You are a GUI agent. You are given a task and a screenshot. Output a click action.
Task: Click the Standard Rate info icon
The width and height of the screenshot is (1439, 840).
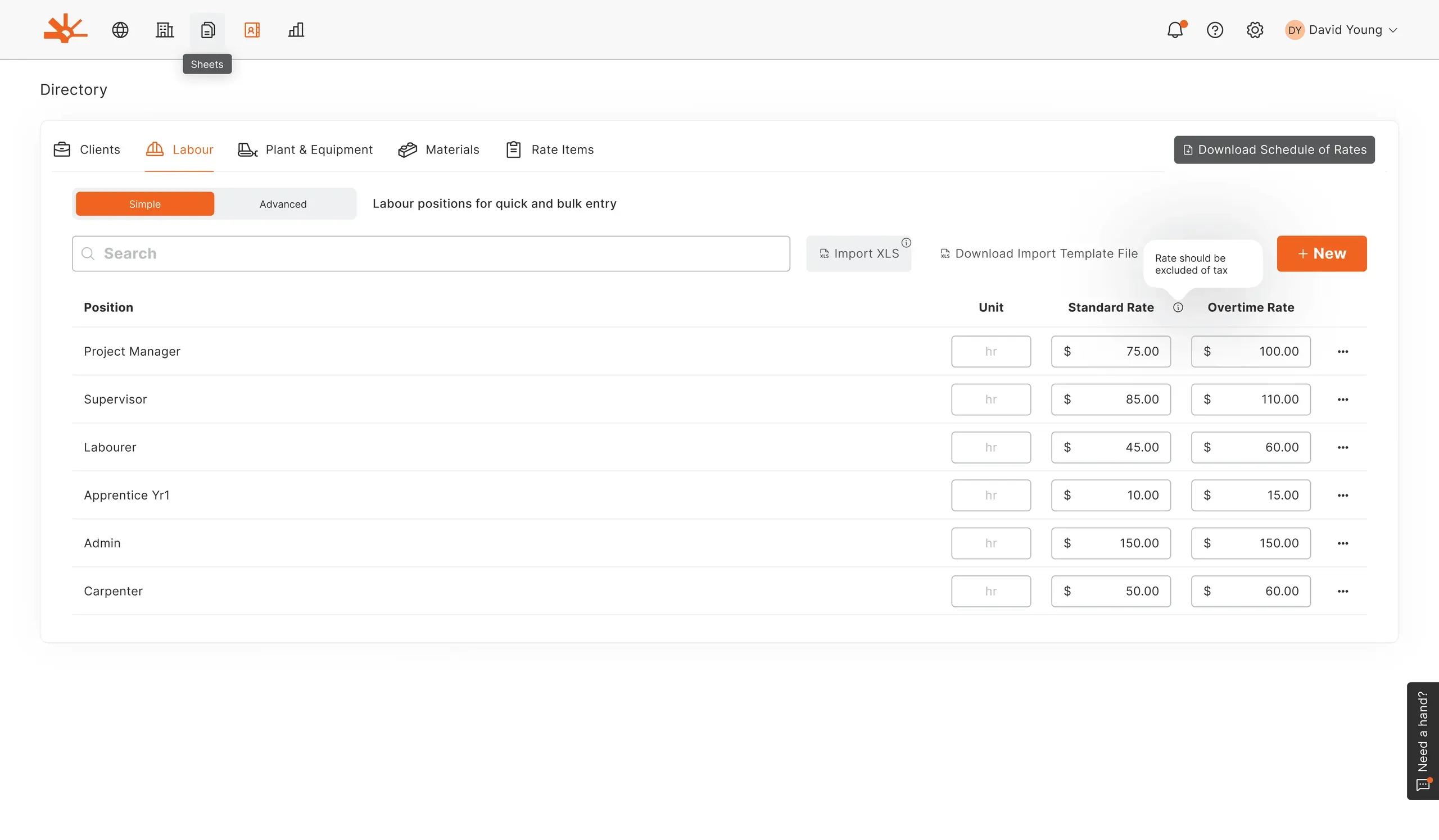pos(1178,307)
